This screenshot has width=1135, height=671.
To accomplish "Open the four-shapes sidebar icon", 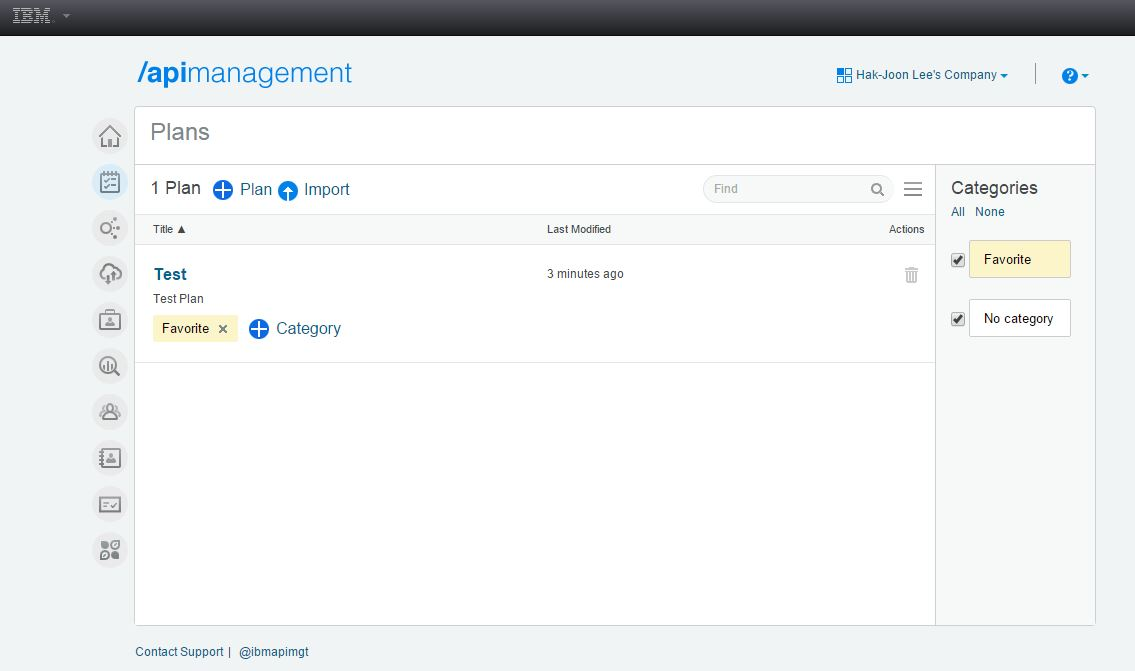I will pyautogui.click(x=110, y=550).
